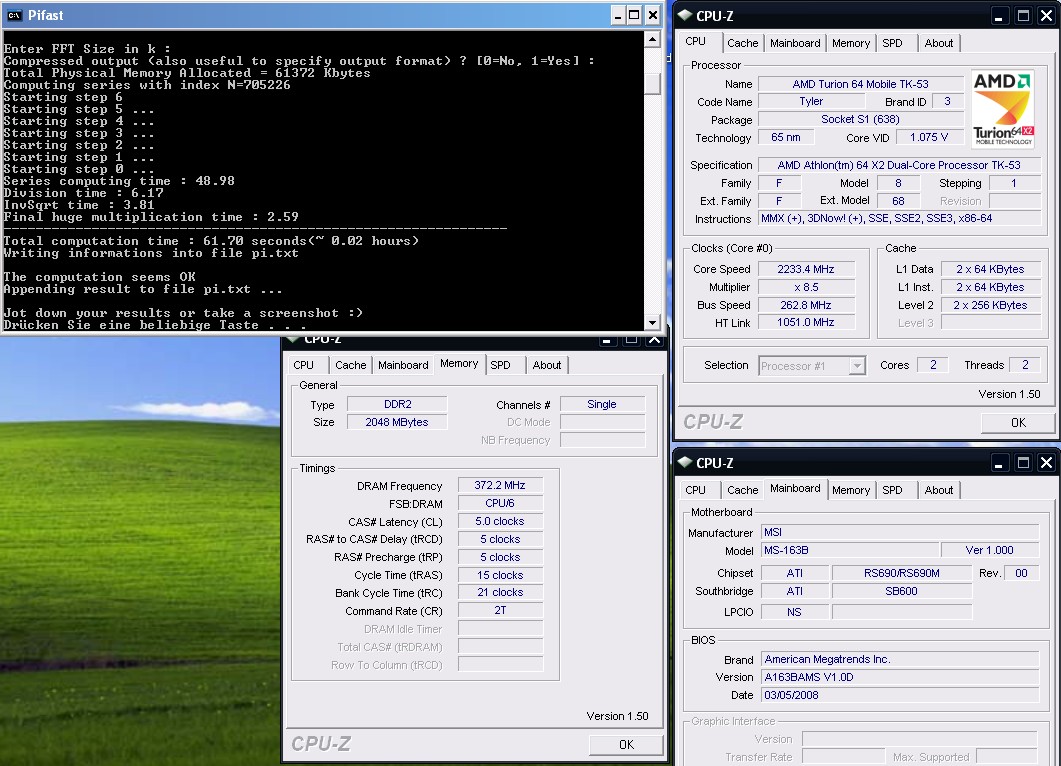Open CPU tab in the Mainboard CPU-Z window
Screen dimensions: 1061x766
tap(696, 490)
